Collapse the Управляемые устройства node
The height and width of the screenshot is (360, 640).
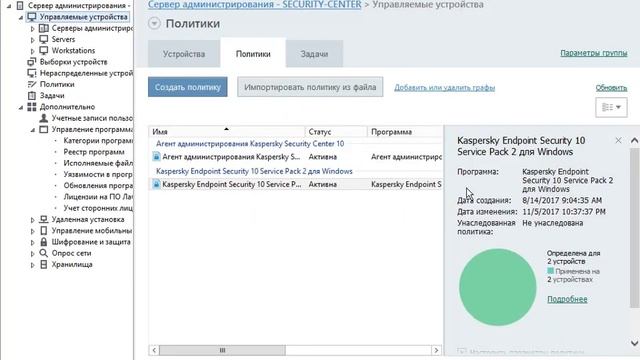tap(20, 18)
